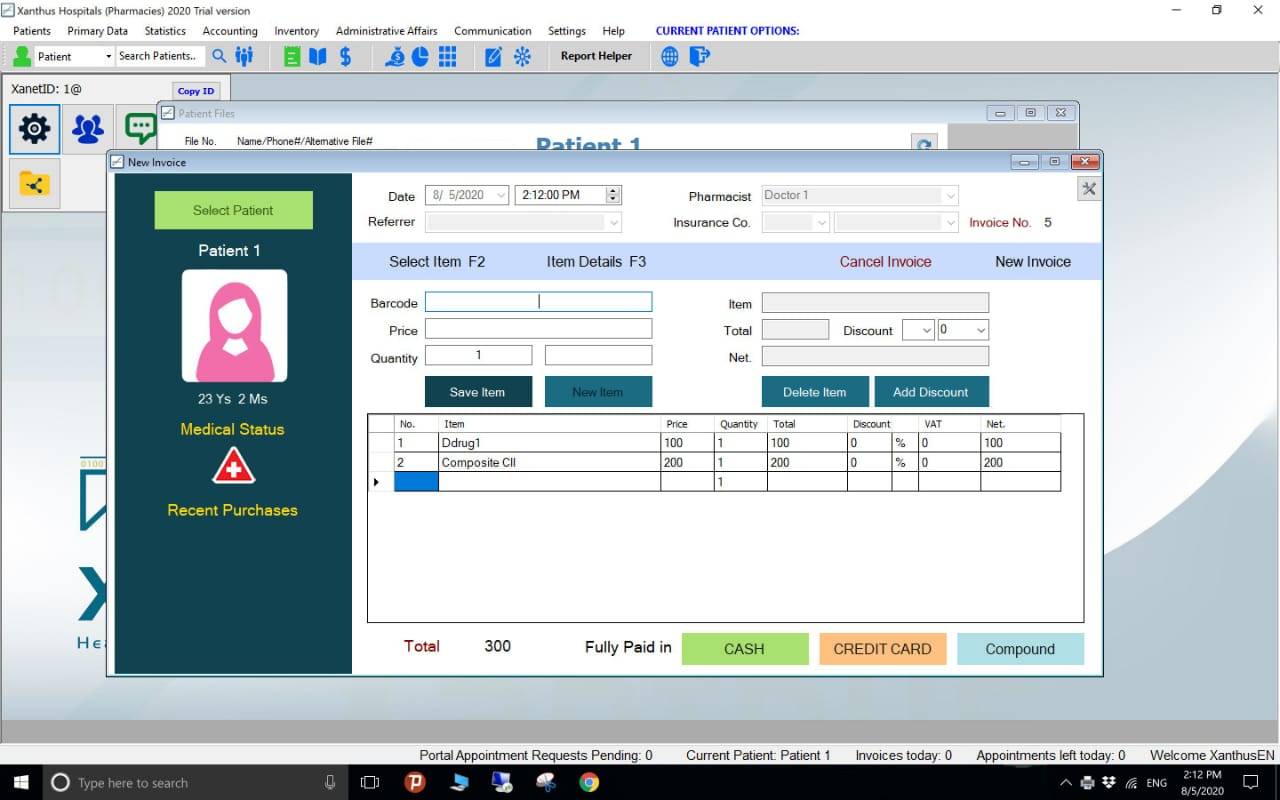This screenshot has width=1280, height=800.
Task: Click the green invoice list toolbar icon
Action: [x=292, y=57]
